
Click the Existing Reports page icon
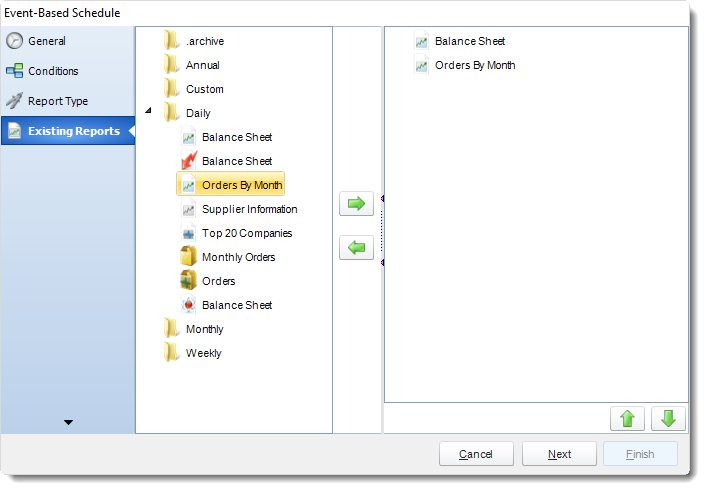pyautogui.click(x=14, y=131)
